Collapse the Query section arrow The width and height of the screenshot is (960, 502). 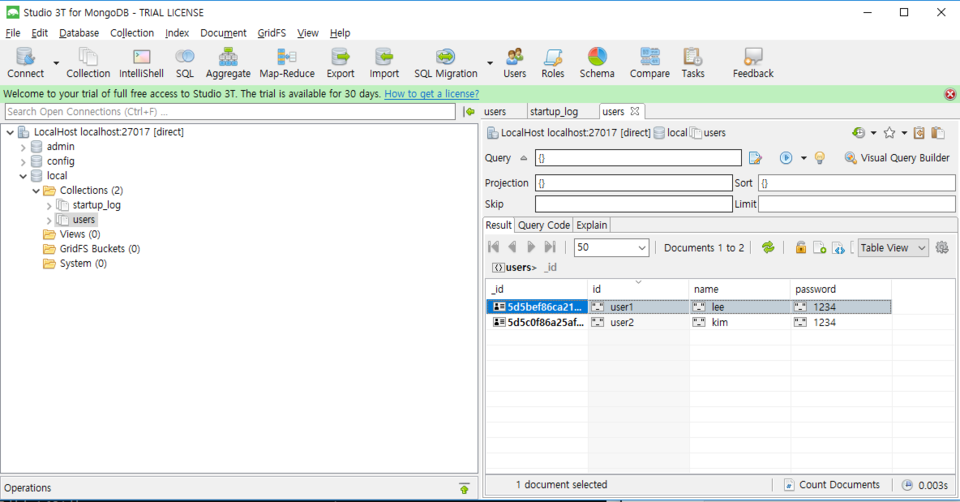[523, 158]
